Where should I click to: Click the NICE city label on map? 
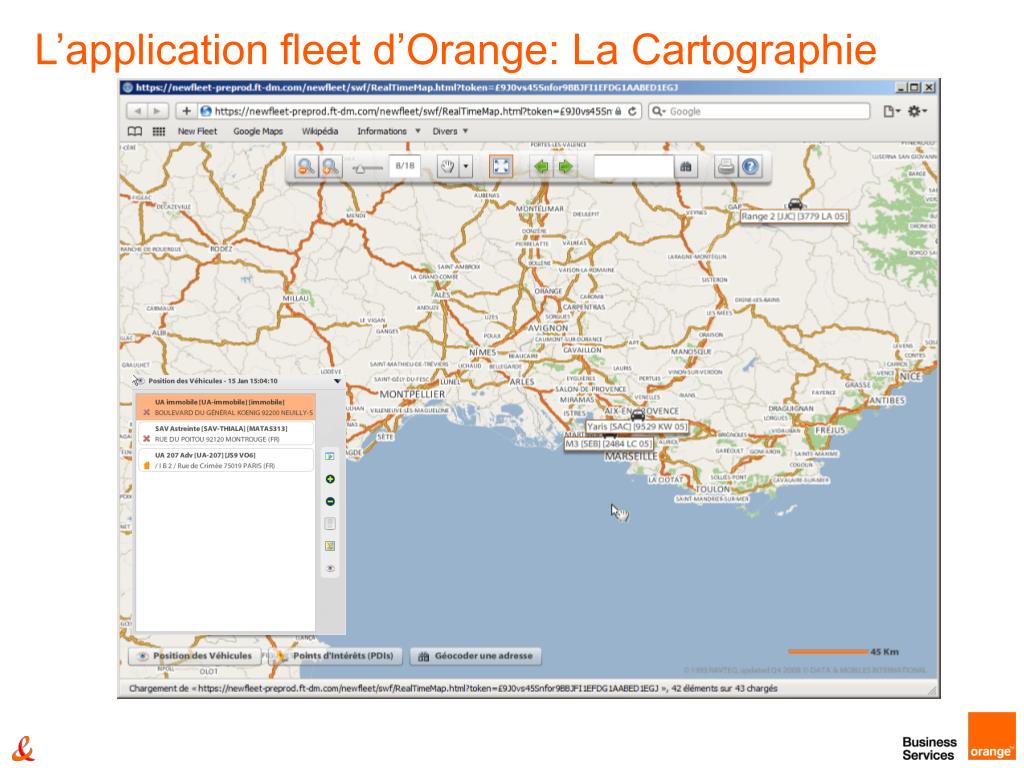pyautogui.click(x=910, y=377)
